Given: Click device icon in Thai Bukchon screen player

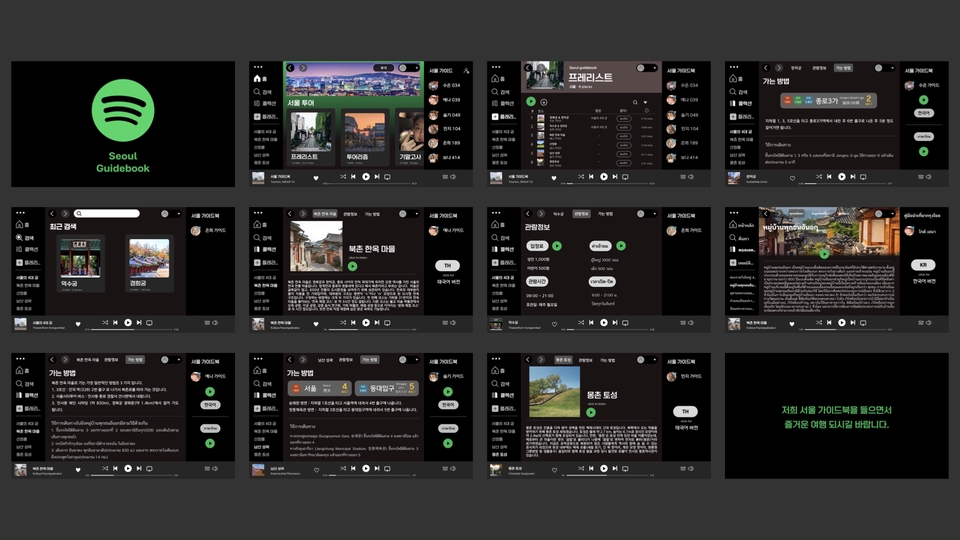Looking at the screenshot, I should click(863, 323).
